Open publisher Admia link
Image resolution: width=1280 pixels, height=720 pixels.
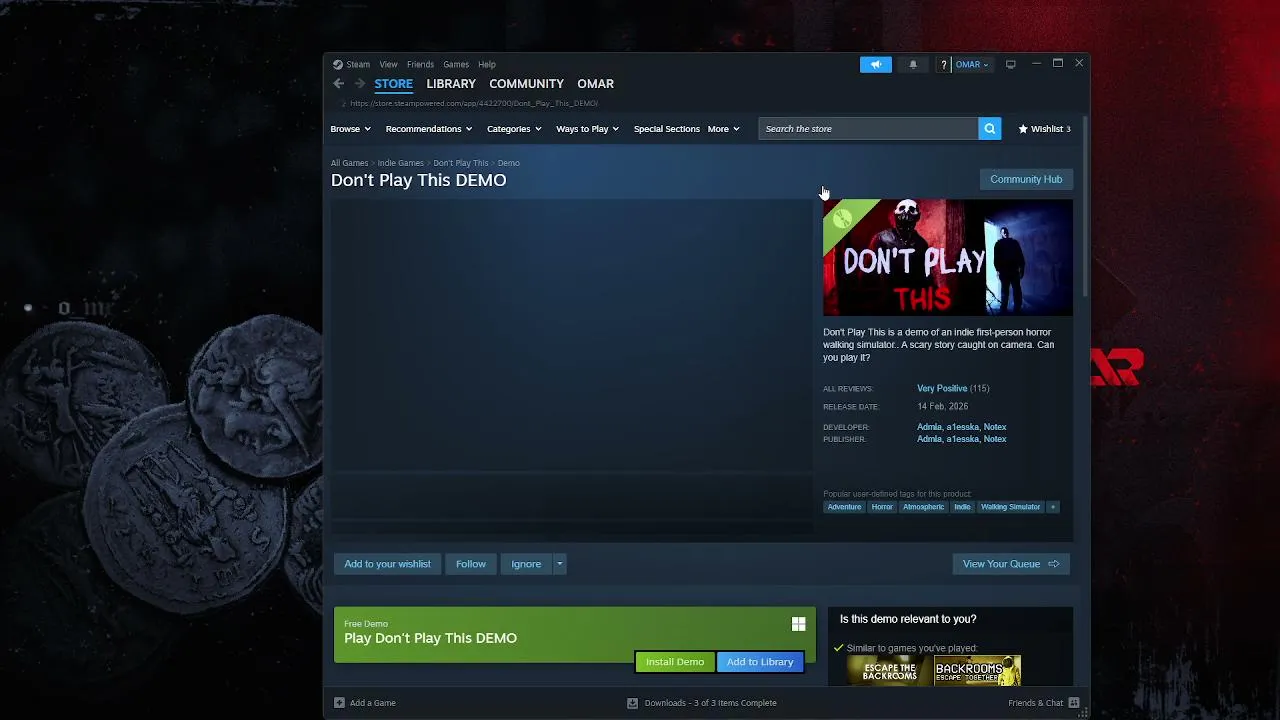(x=929, y=439)
